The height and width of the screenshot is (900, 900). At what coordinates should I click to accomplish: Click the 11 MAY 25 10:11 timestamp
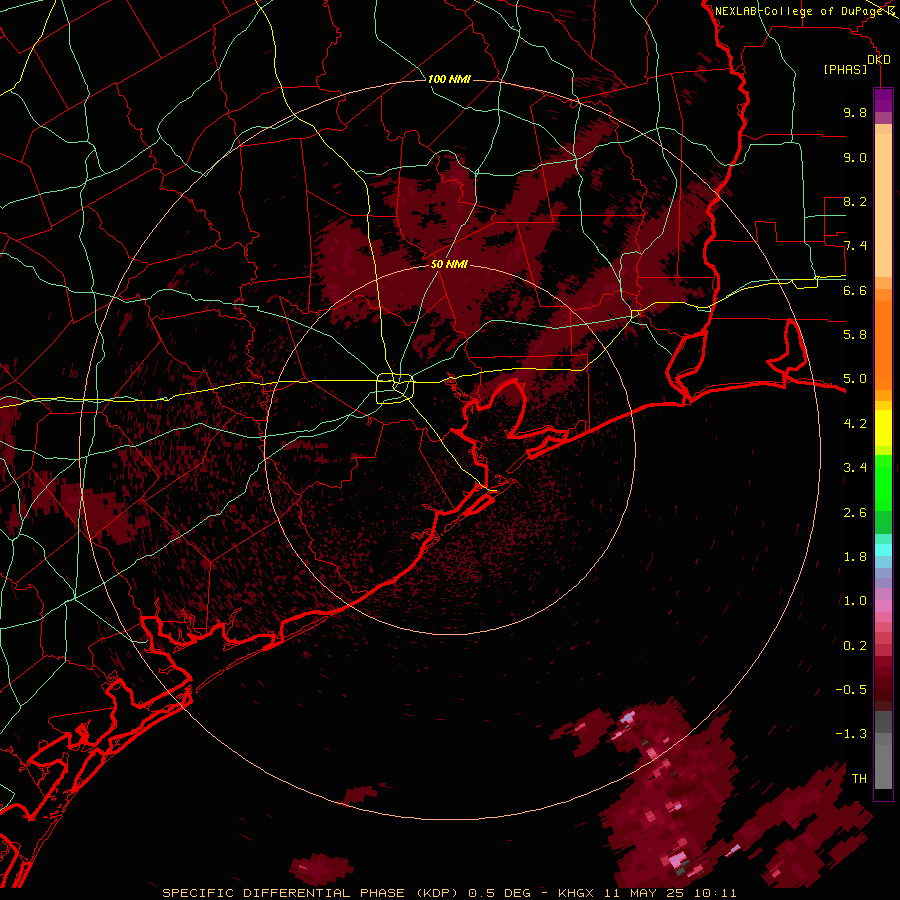click(670, 893)
